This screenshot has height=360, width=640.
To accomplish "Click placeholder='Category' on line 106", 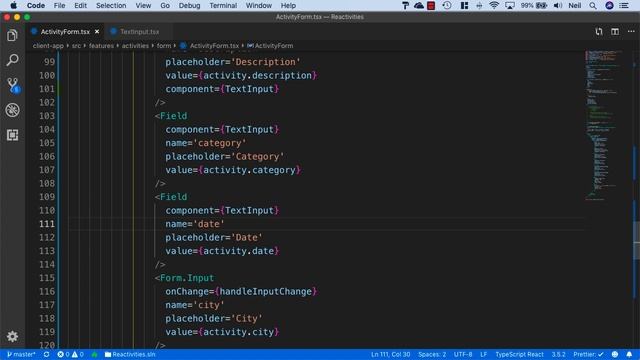I will tap(224, 156).
